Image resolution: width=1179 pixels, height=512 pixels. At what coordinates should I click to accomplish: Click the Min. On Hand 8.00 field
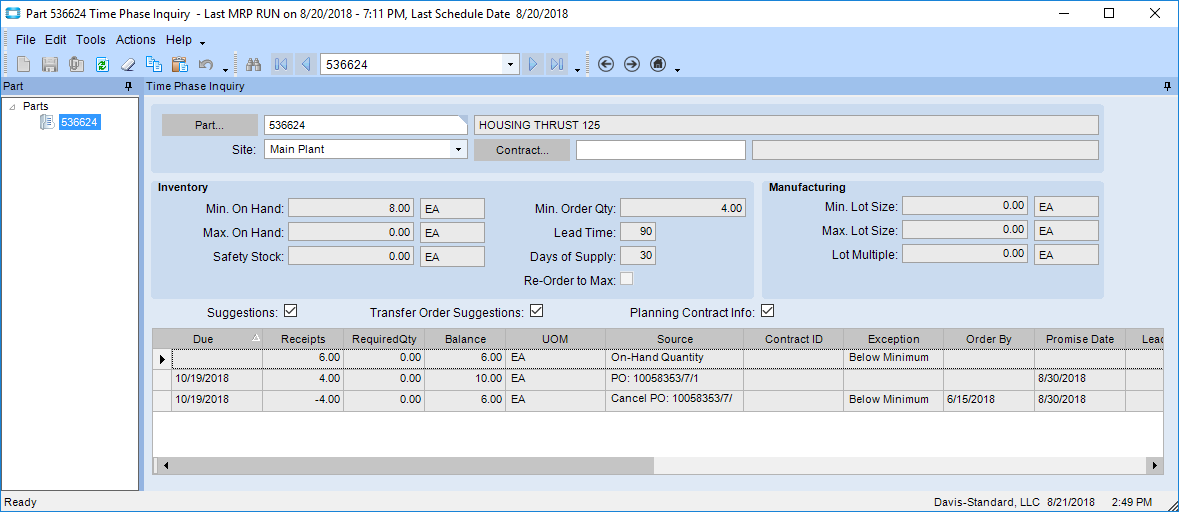pyautogui.click(x=351, y=208)
